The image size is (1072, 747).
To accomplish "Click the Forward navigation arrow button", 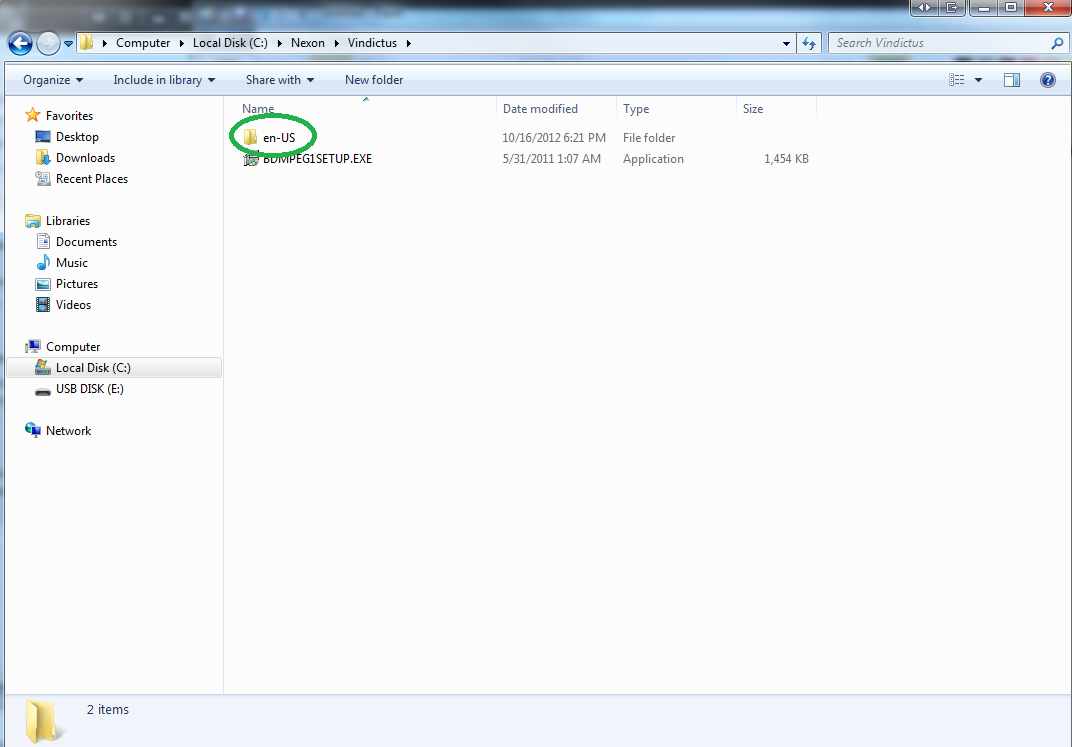I will click(x=48, y=43).
